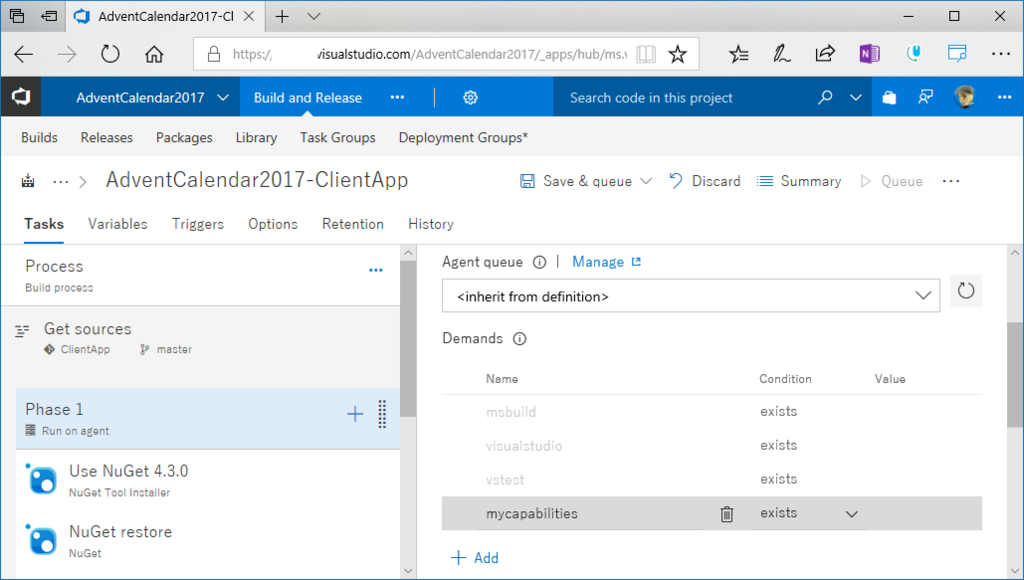Show Agent queue info tooltip
The image size is (1024, 580).
point(539,263)
